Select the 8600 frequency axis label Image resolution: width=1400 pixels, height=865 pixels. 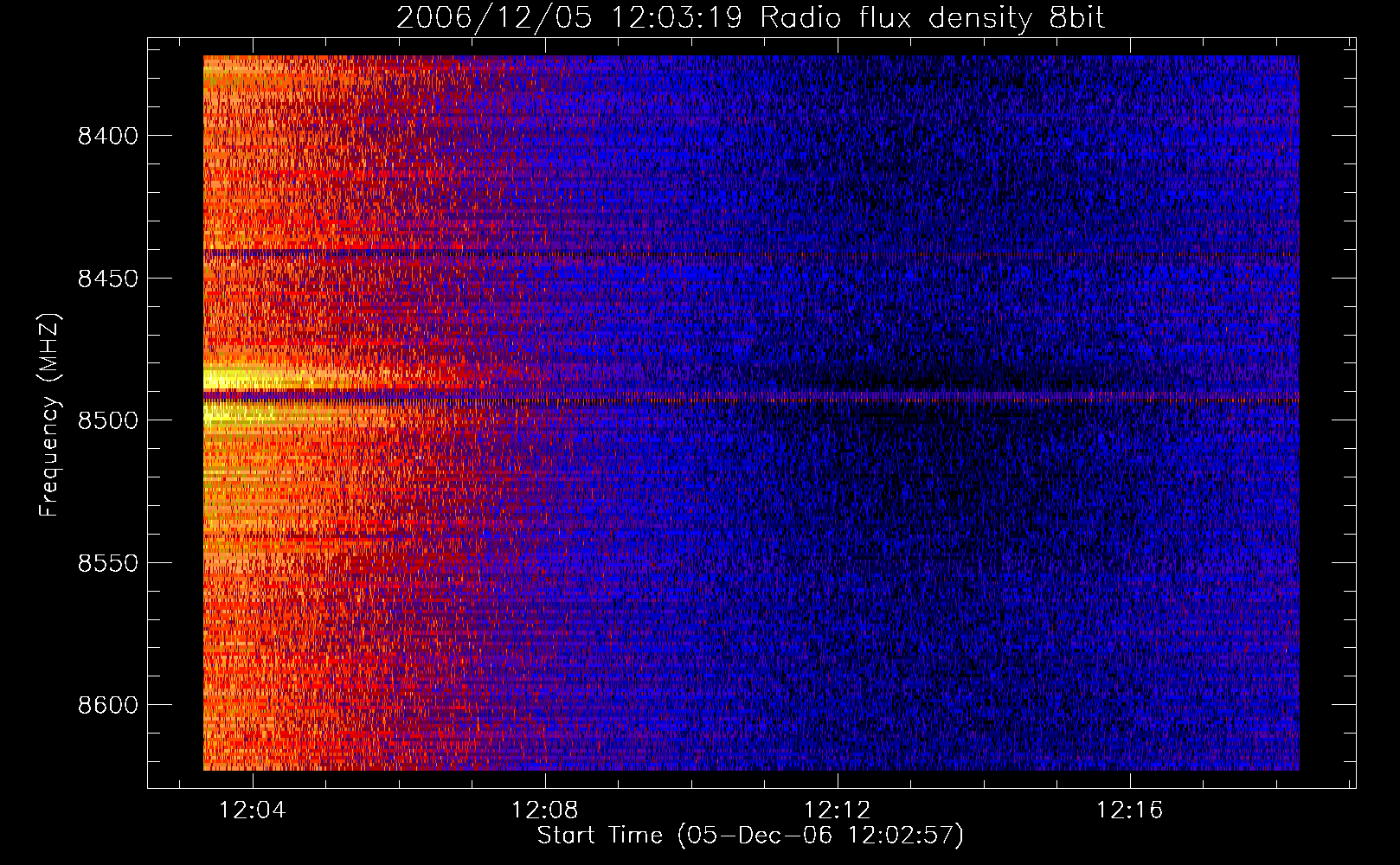[x=108, y=705]
